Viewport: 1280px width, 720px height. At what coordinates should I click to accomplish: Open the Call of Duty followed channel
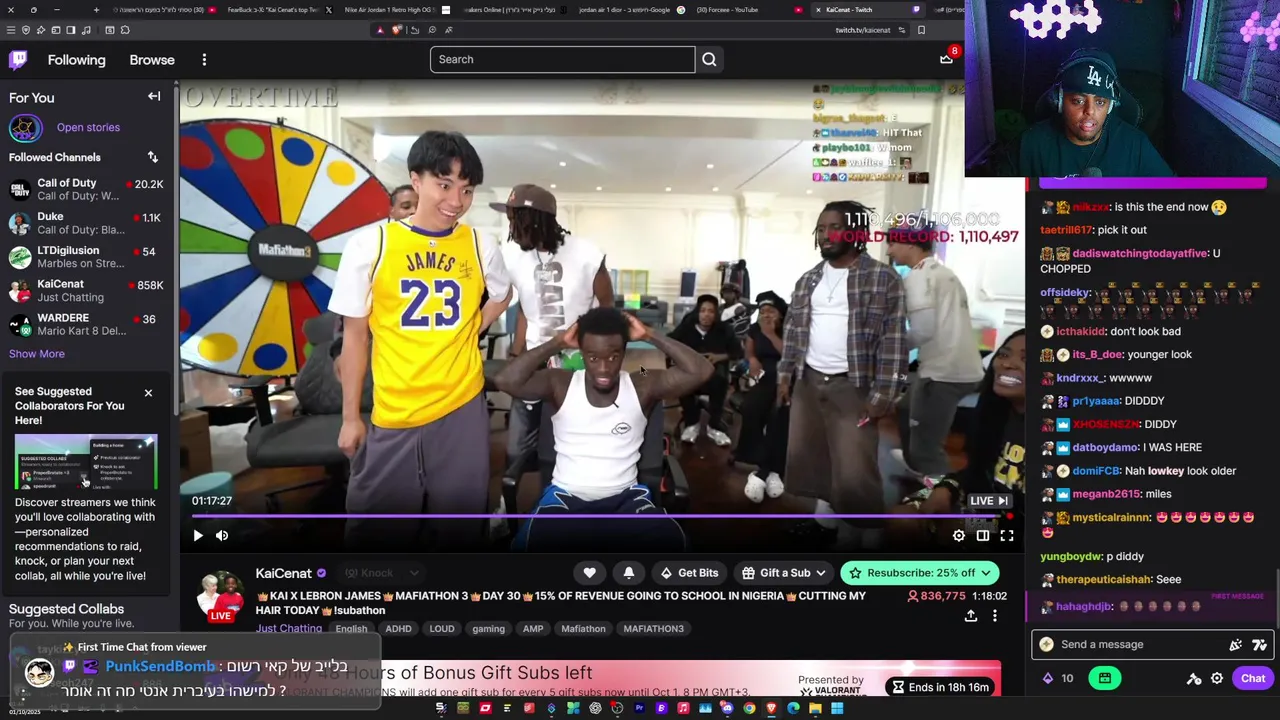(87, 190)
